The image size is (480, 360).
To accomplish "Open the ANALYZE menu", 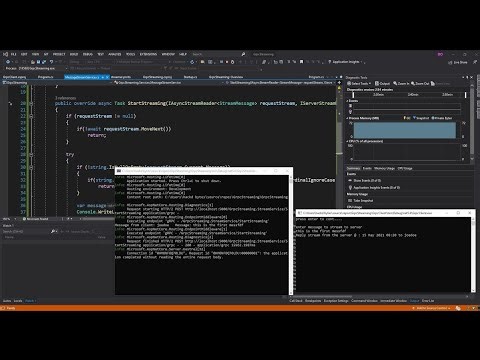I will point(115,54).
